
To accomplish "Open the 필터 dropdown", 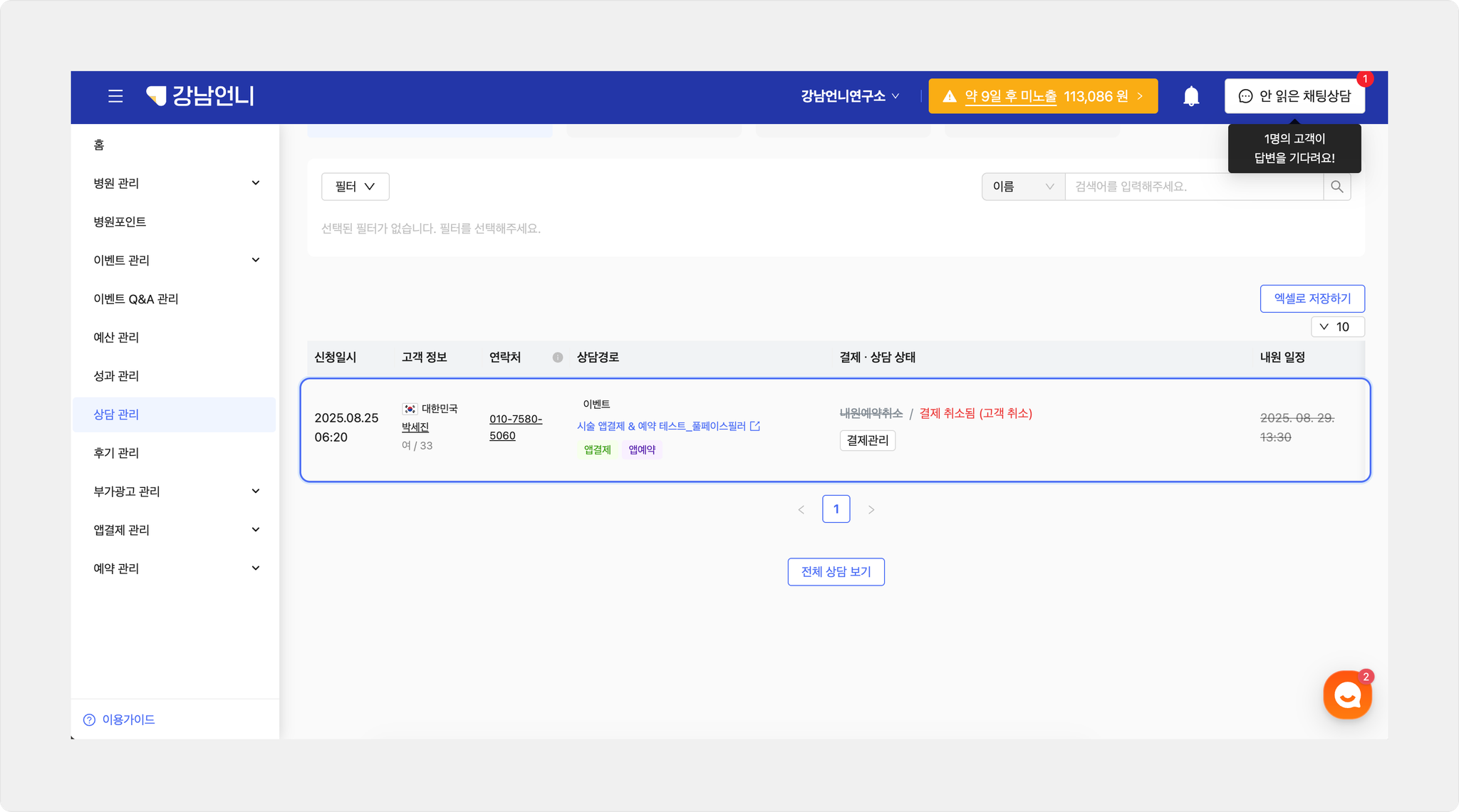I will [x=355, y=187].
